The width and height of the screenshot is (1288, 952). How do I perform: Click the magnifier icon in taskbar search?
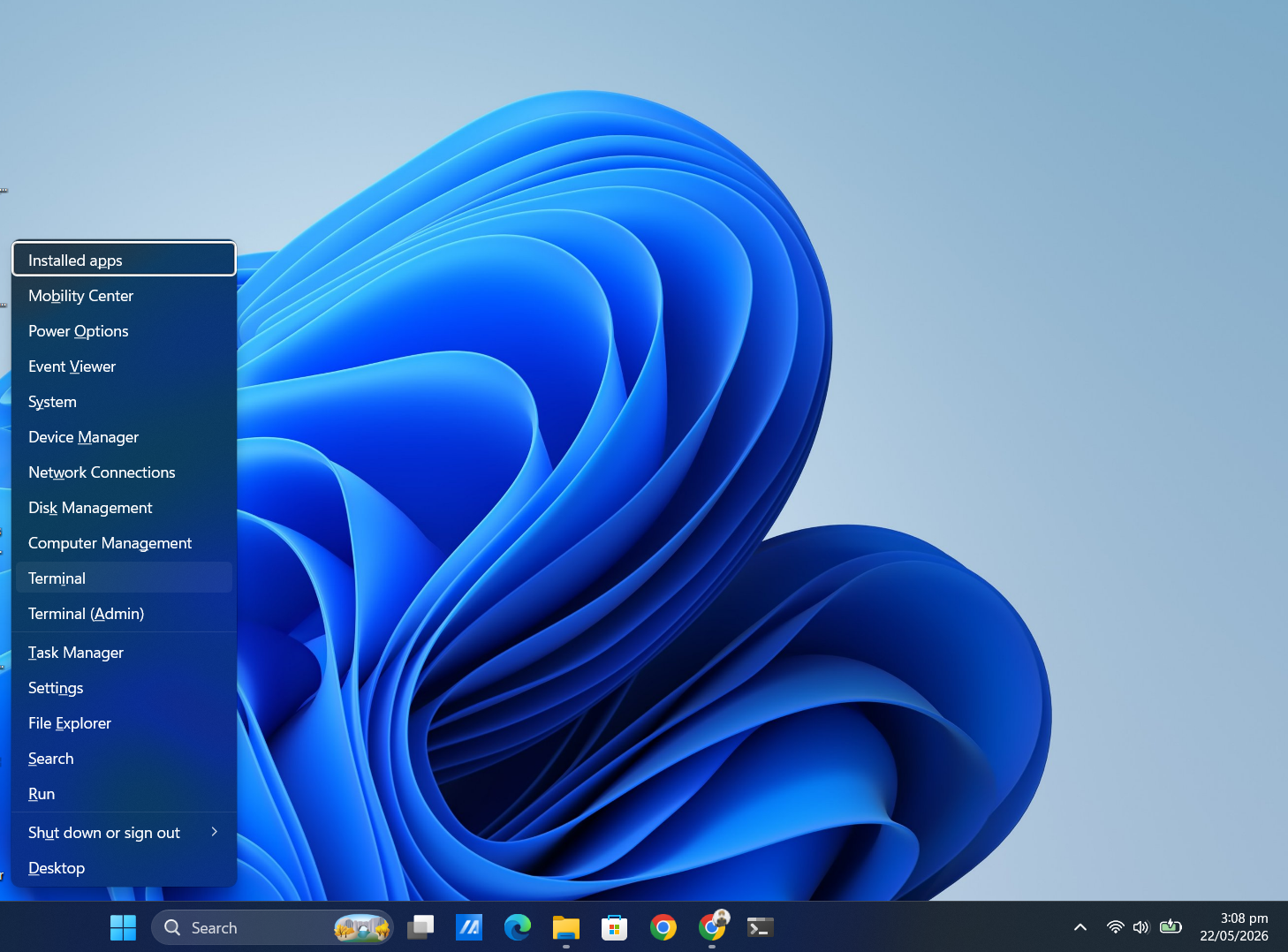(172, 927)
